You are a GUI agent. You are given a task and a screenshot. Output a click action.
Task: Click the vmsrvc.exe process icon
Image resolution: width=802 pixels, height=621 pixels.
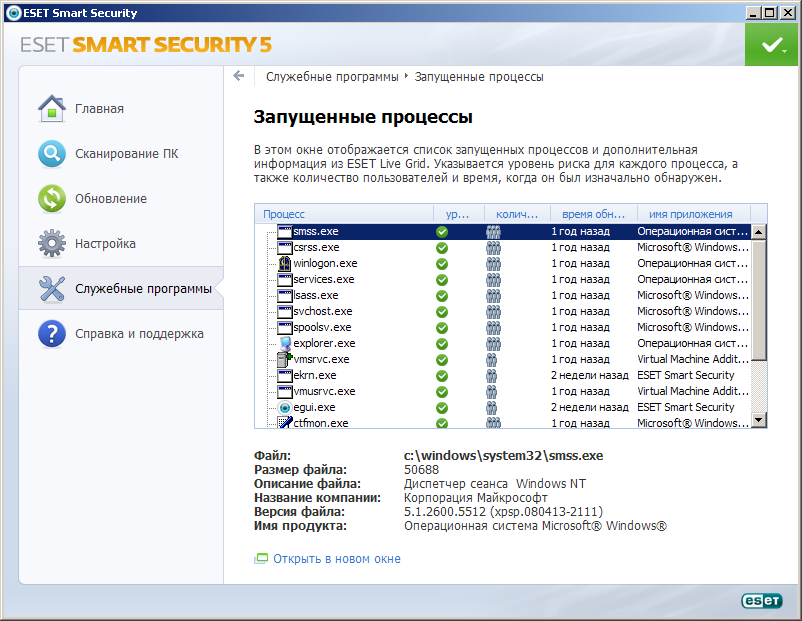tap(284, 359)
